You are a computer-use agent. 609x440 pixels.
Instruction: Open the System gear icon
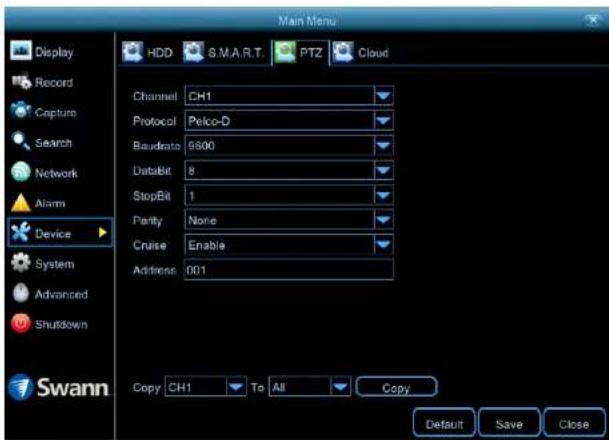coord(21,263)
